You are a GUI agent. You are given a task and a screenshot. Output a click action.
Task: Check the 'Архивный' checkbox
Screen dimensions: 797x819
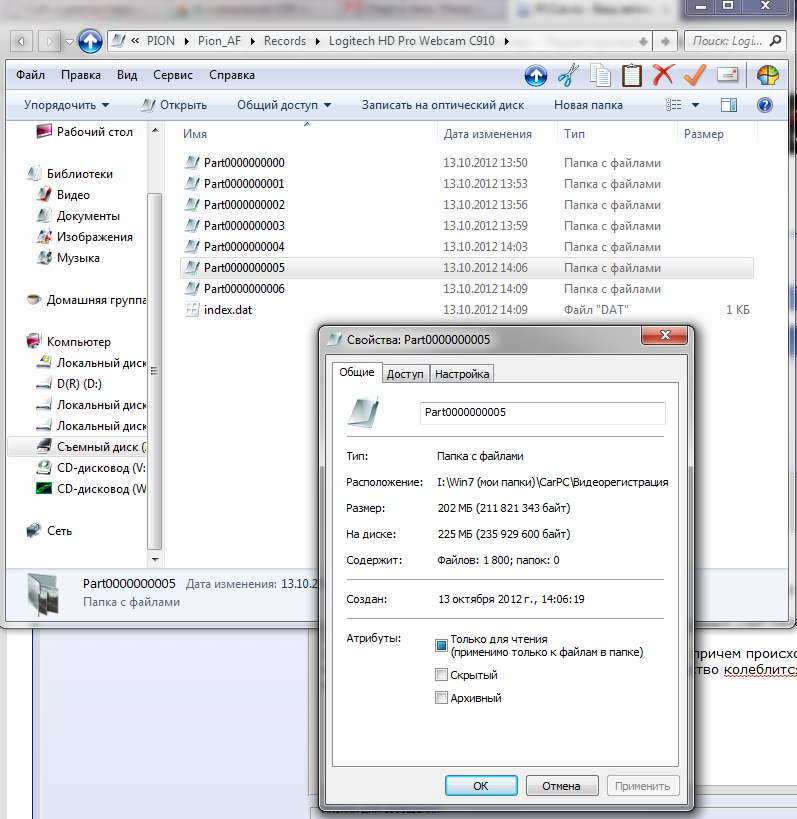point(441,698)
